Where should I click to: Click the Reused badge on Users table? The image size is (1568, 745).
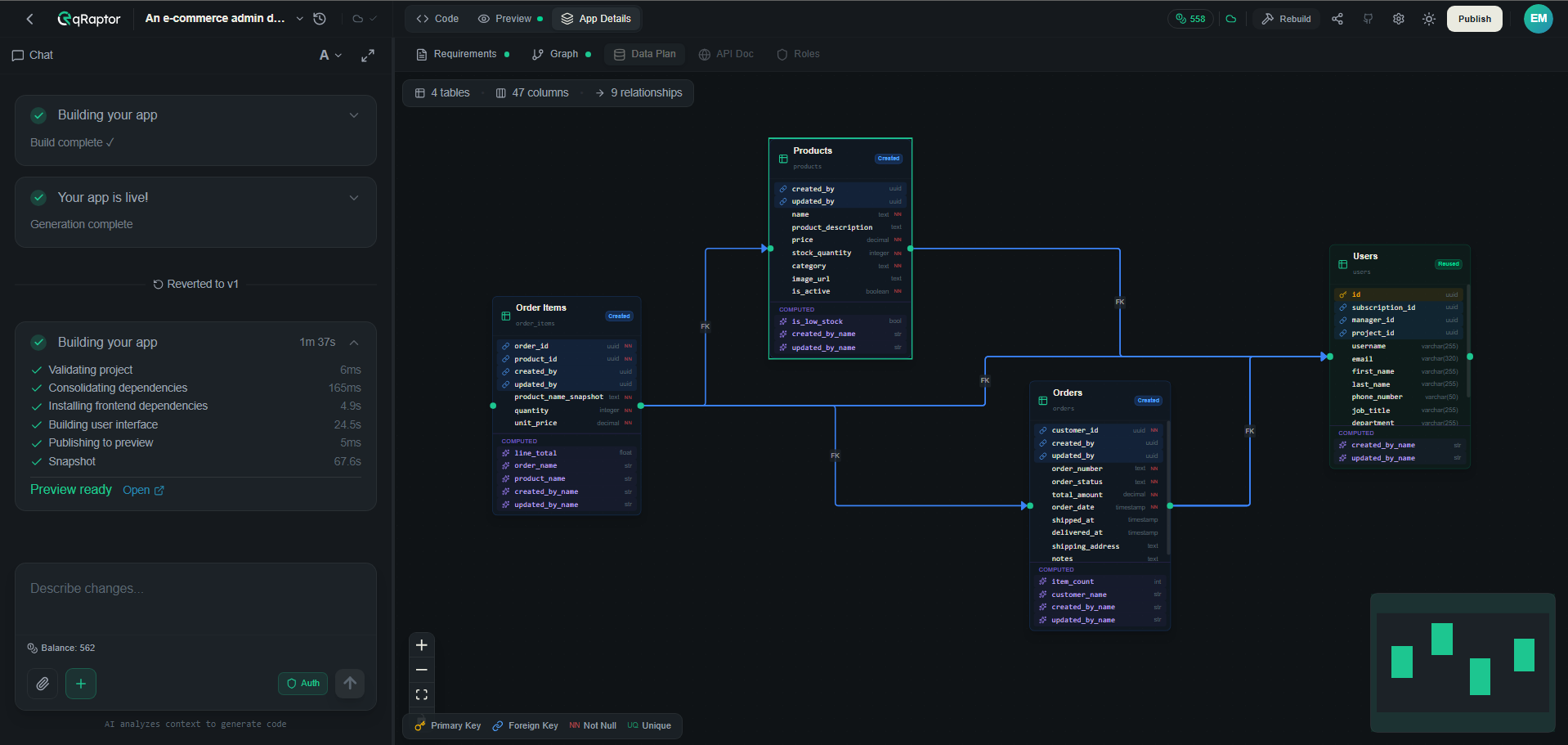pos(1449,264)
